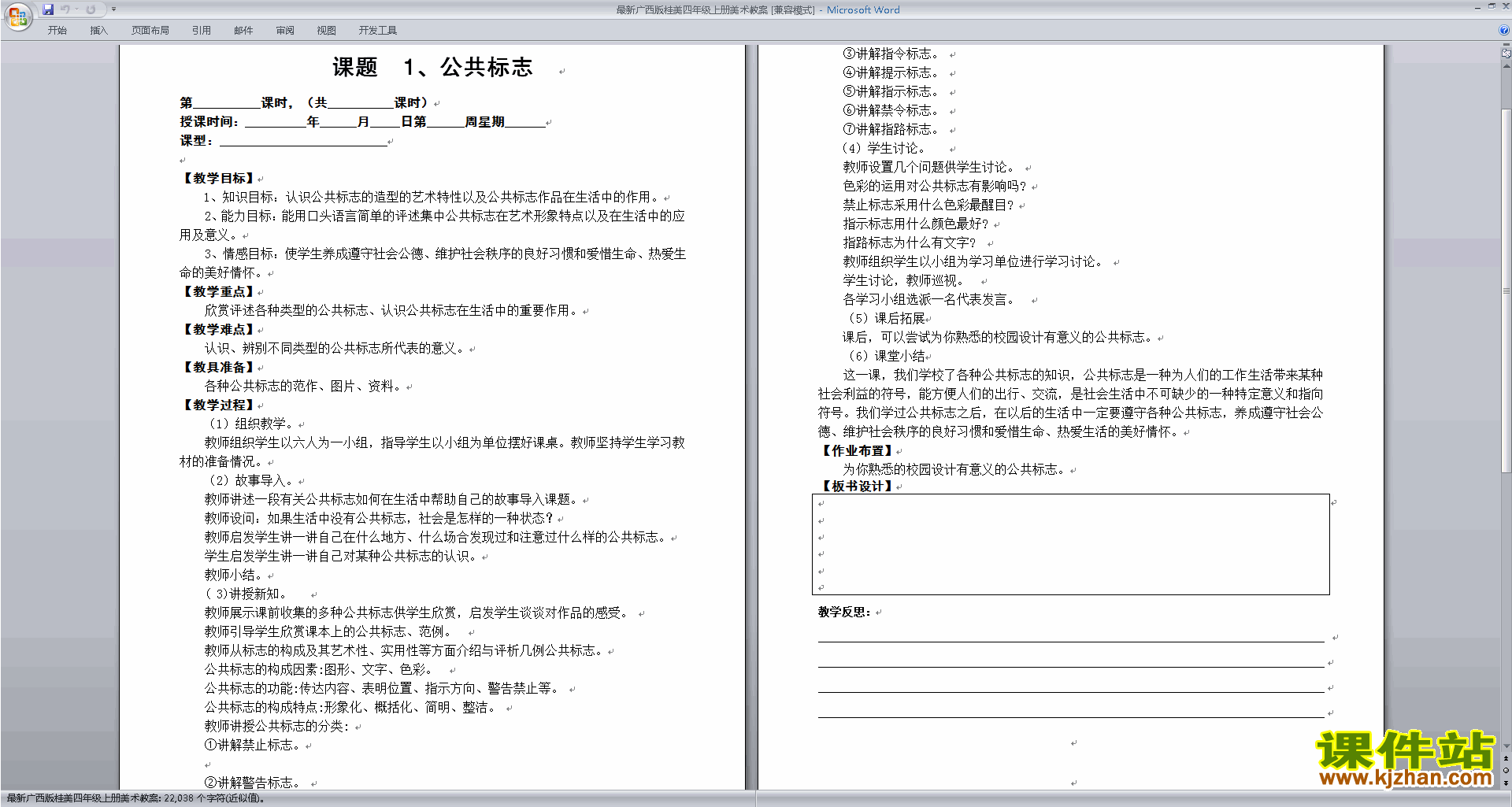This screenshot has width=1512, height=807.
Task: Click the line （6）课堂小结
Action: (884, 357)
